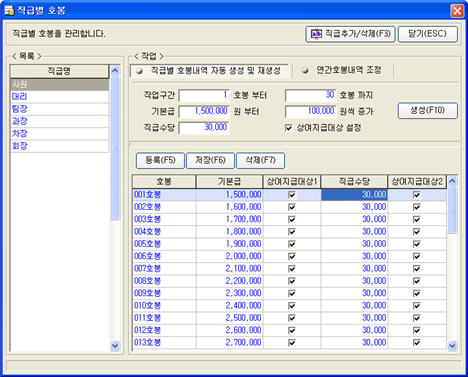Click the 생성(F10) button
The height and width of the screenshot is (377, 468).
[428, 111]
